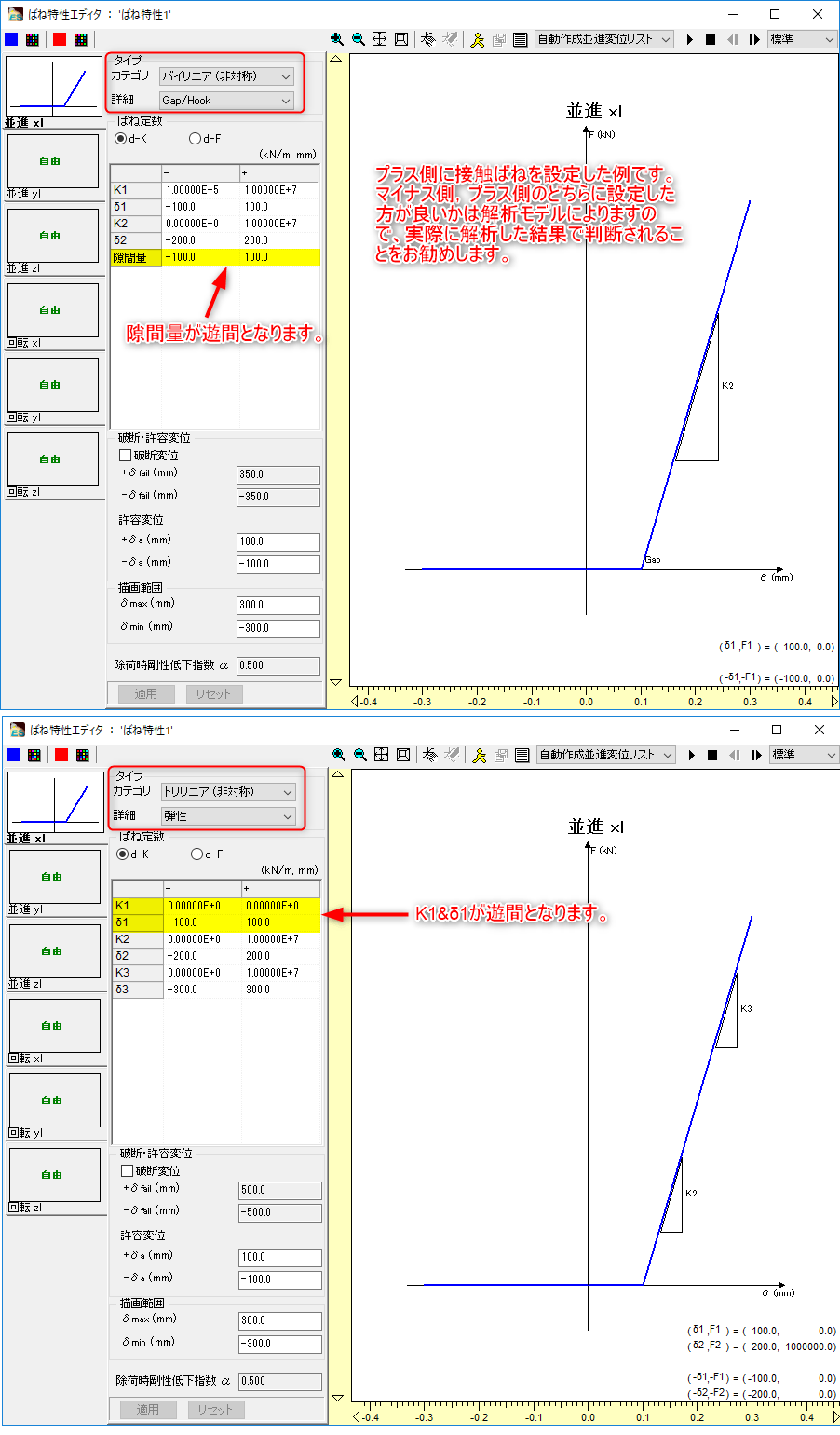
Task: Click red color square in lower window toolbar
Action: (61, 755)
